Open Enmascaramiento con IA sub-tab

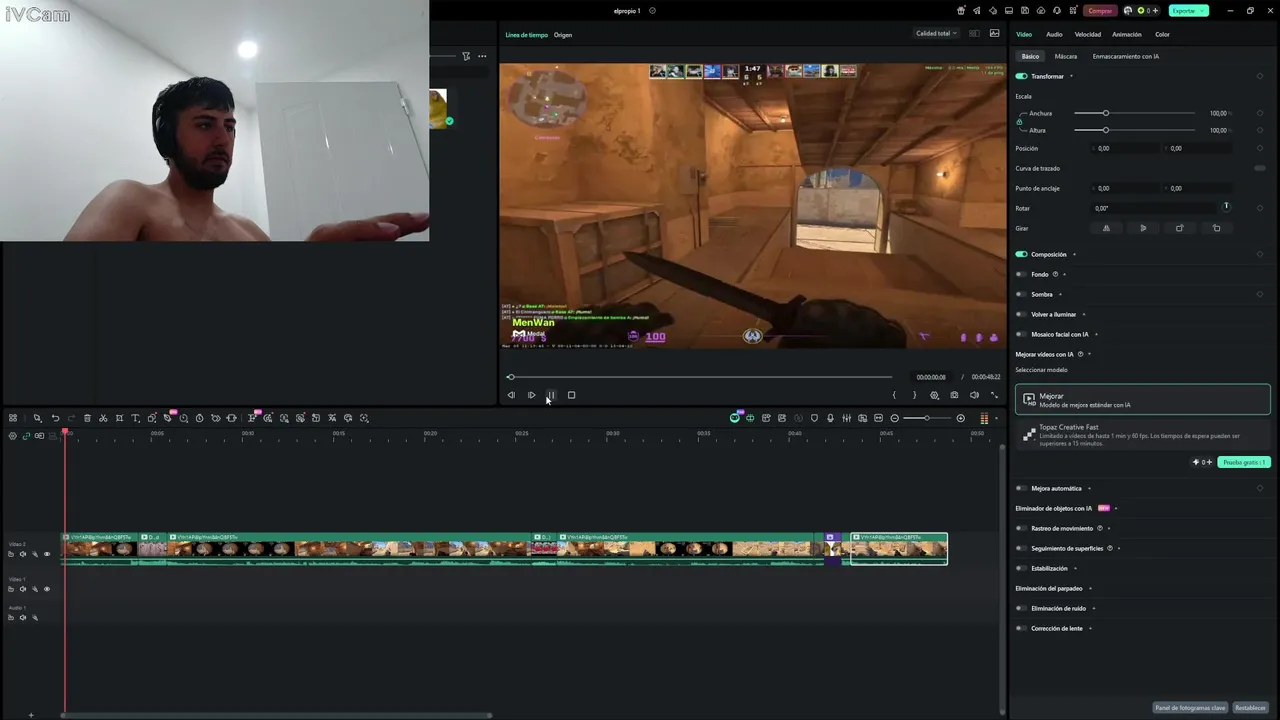tap(1126, 56)
